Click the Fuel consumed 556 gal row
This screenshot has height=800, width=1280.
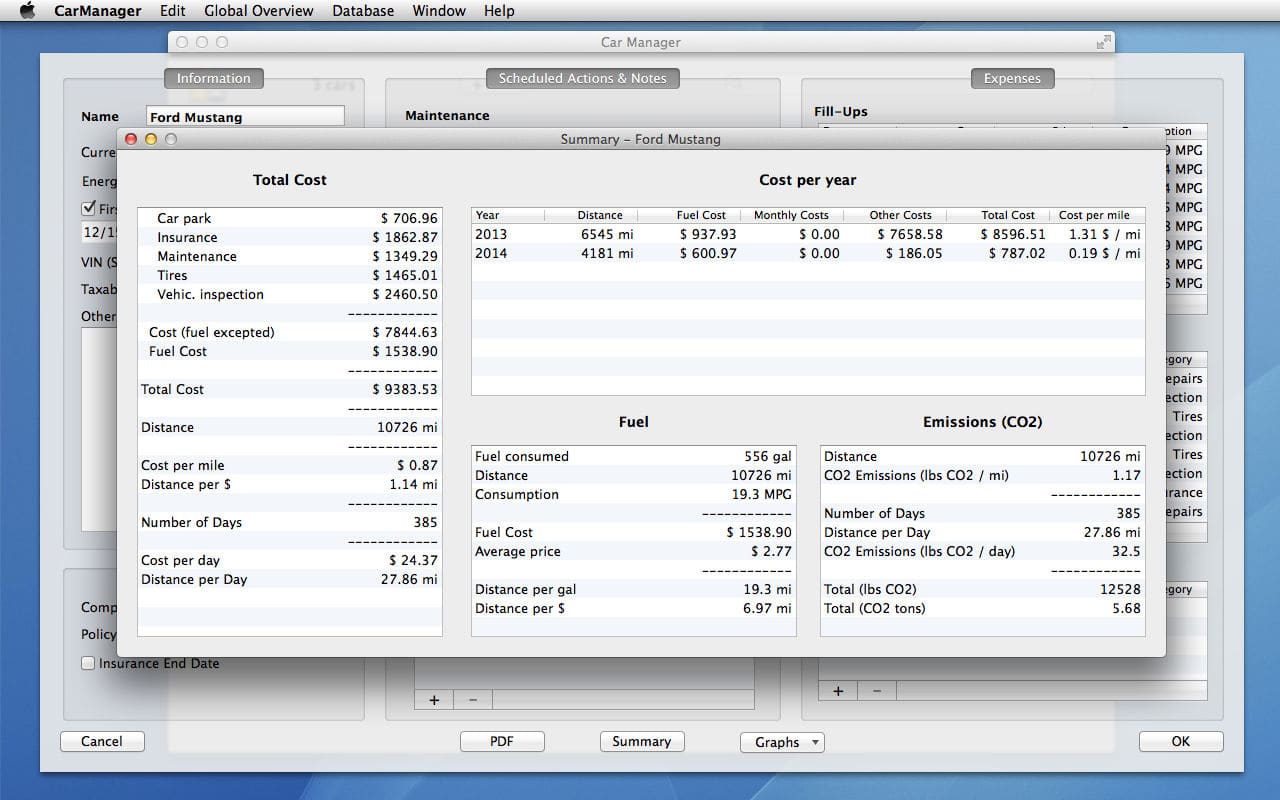[634, 456]
